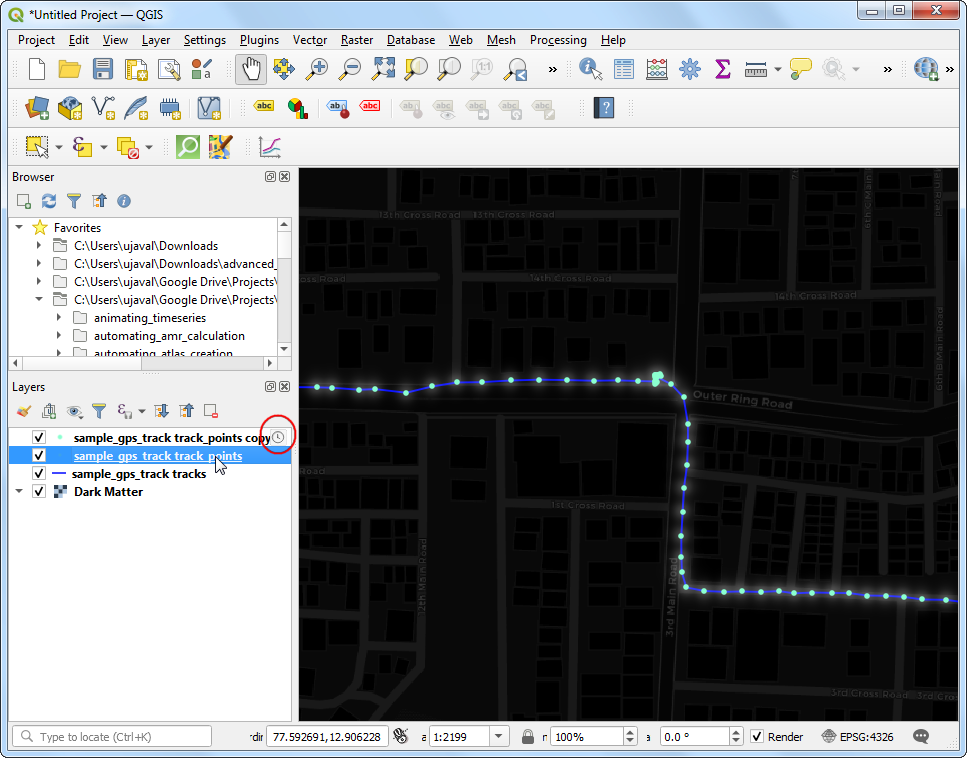
Task: Open the Deselect Features dropdown arrow
Action: click(x=149, y=147)
